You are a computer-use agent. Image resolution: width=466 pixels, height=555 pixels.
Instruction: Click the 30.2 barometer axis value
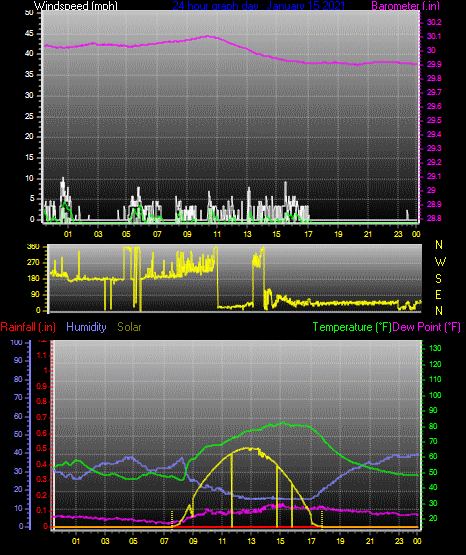coord(434,22)
